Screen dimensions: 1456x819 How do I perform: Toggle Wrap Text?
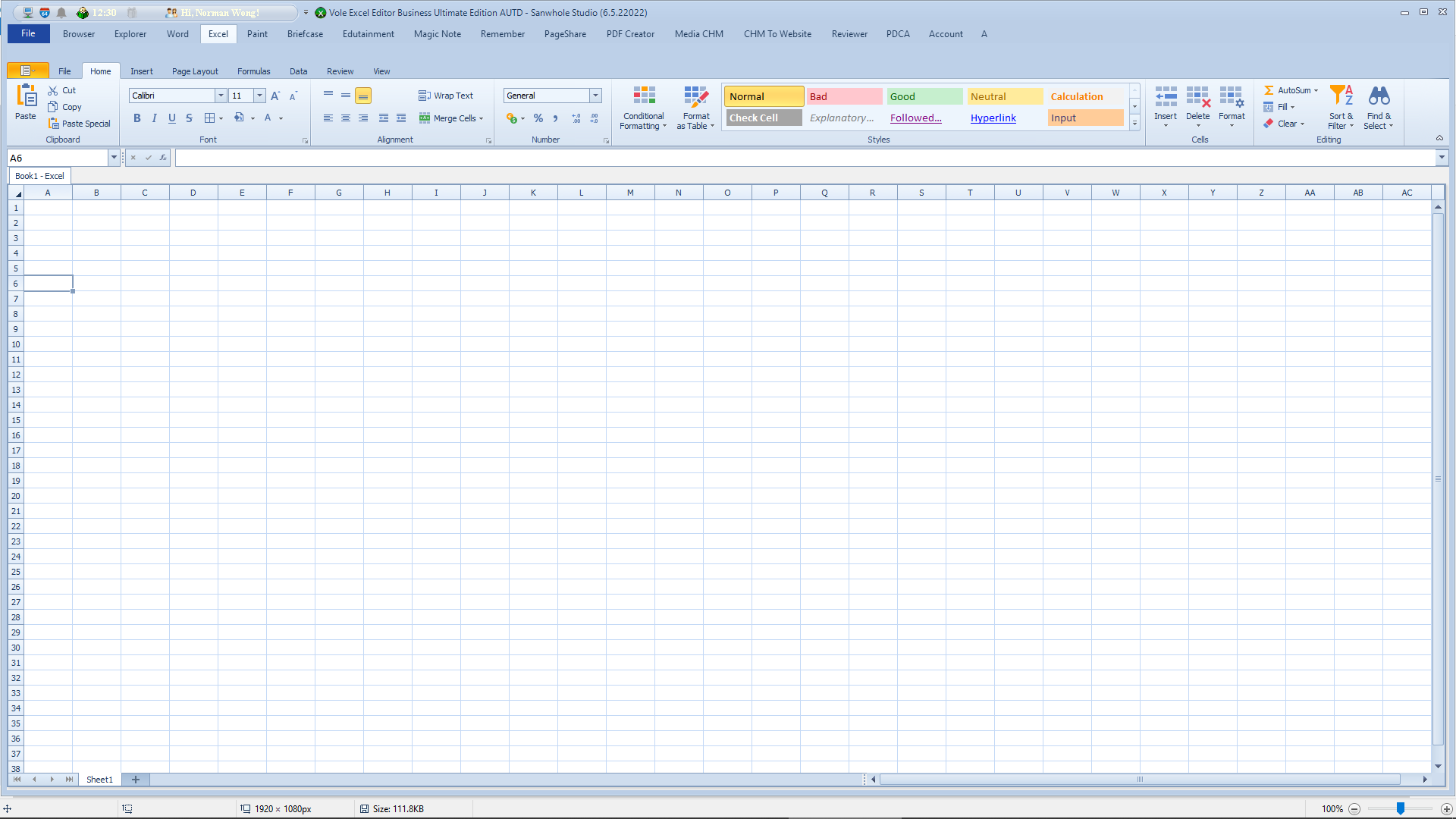pyautogui.click(x=446, y=96)
